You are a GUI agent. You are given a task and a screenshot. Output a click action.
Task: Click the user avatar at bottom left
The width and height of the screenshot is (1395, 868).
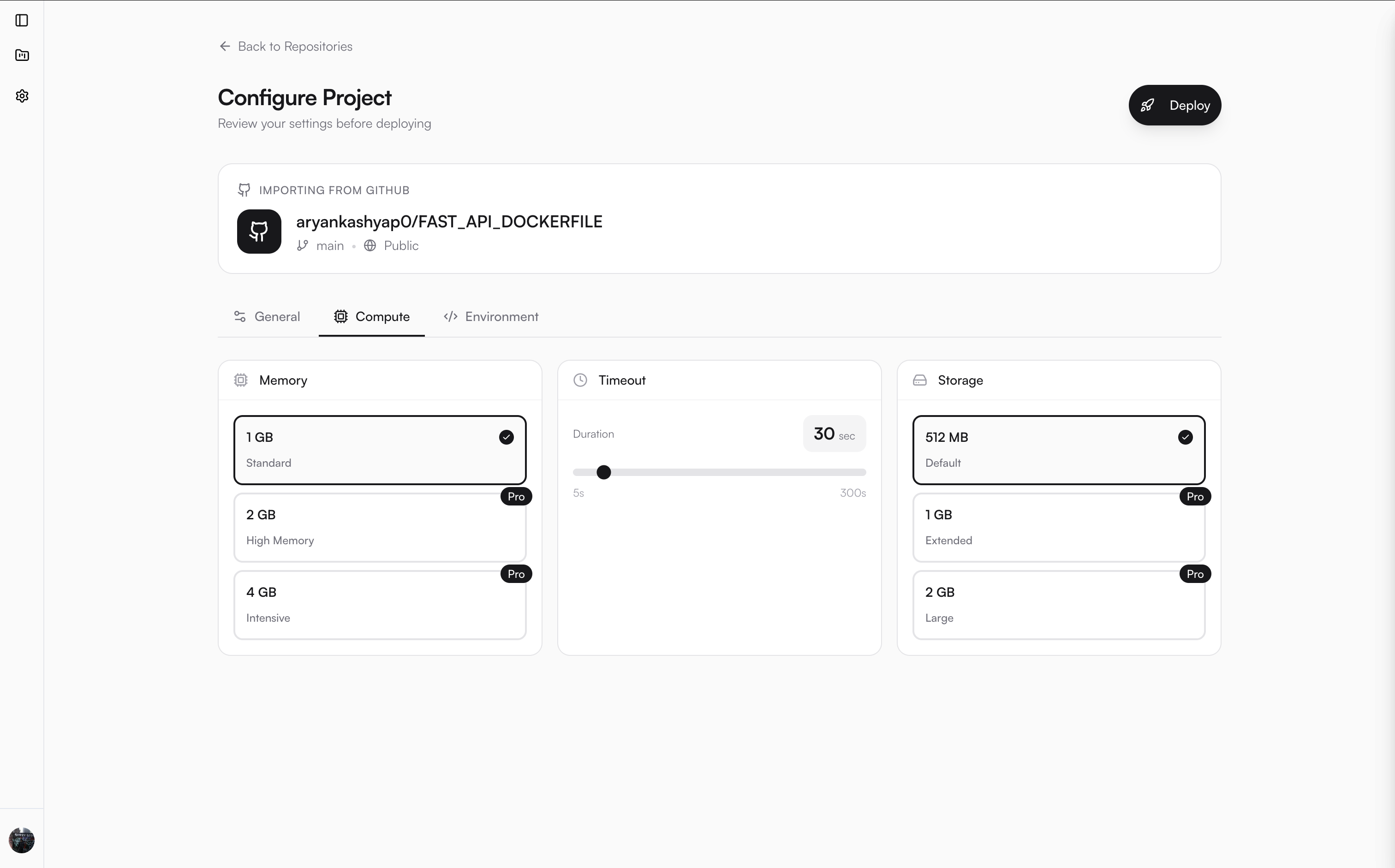coord(22,840)
